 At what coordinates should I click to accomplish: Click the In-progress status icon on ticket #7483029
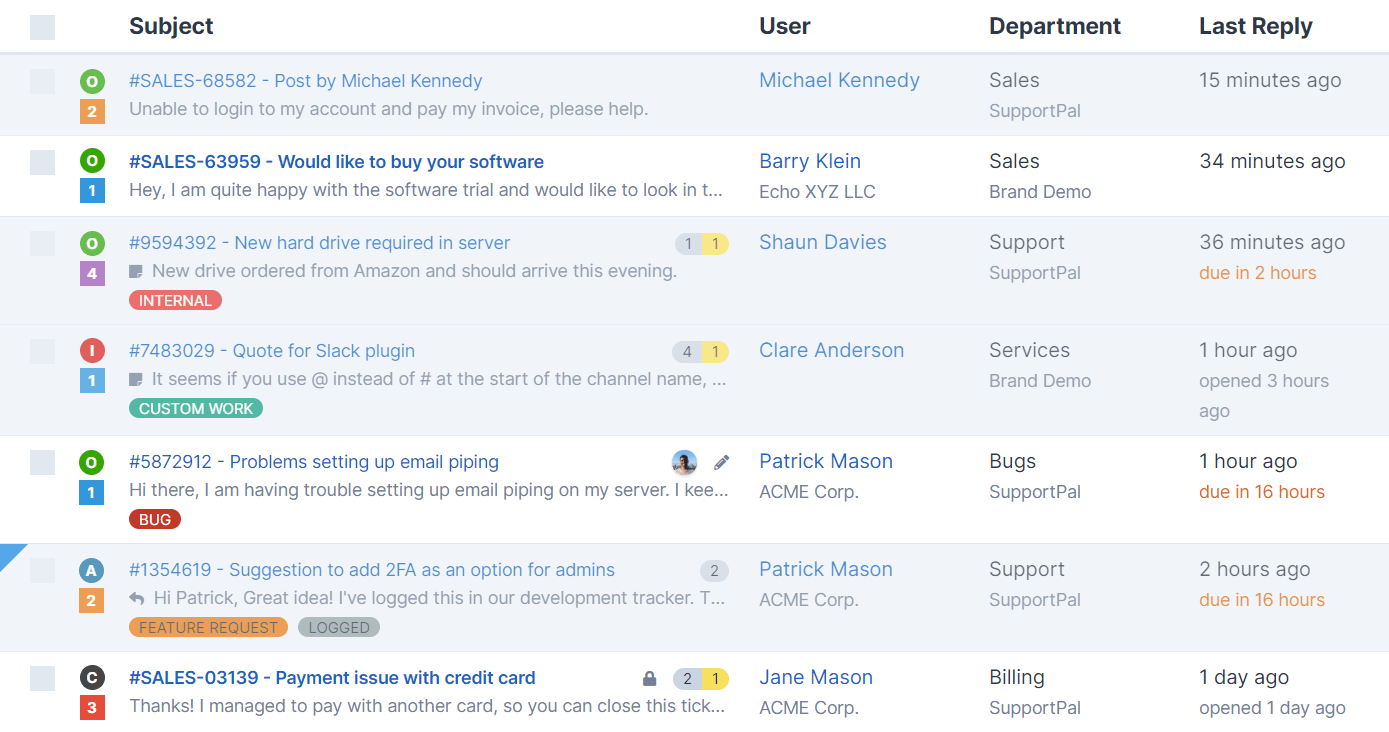[x=93, y=351]
